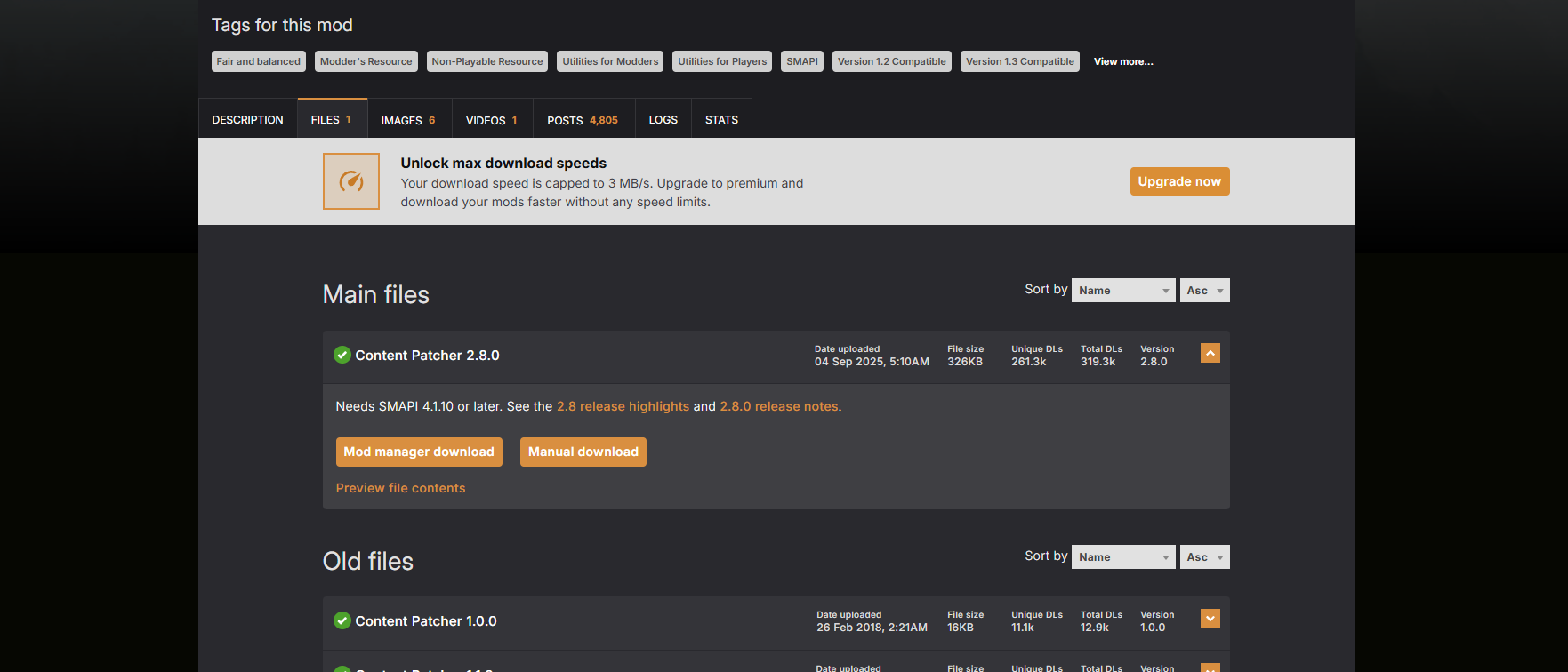Click View more tags link
This screenshot has width=1568, height=672.
(1123, 61)
